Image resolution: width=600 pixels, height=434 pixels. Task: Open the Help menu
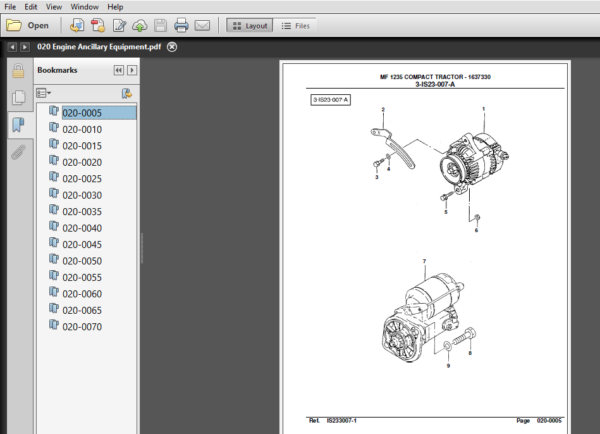pos(115,7)
